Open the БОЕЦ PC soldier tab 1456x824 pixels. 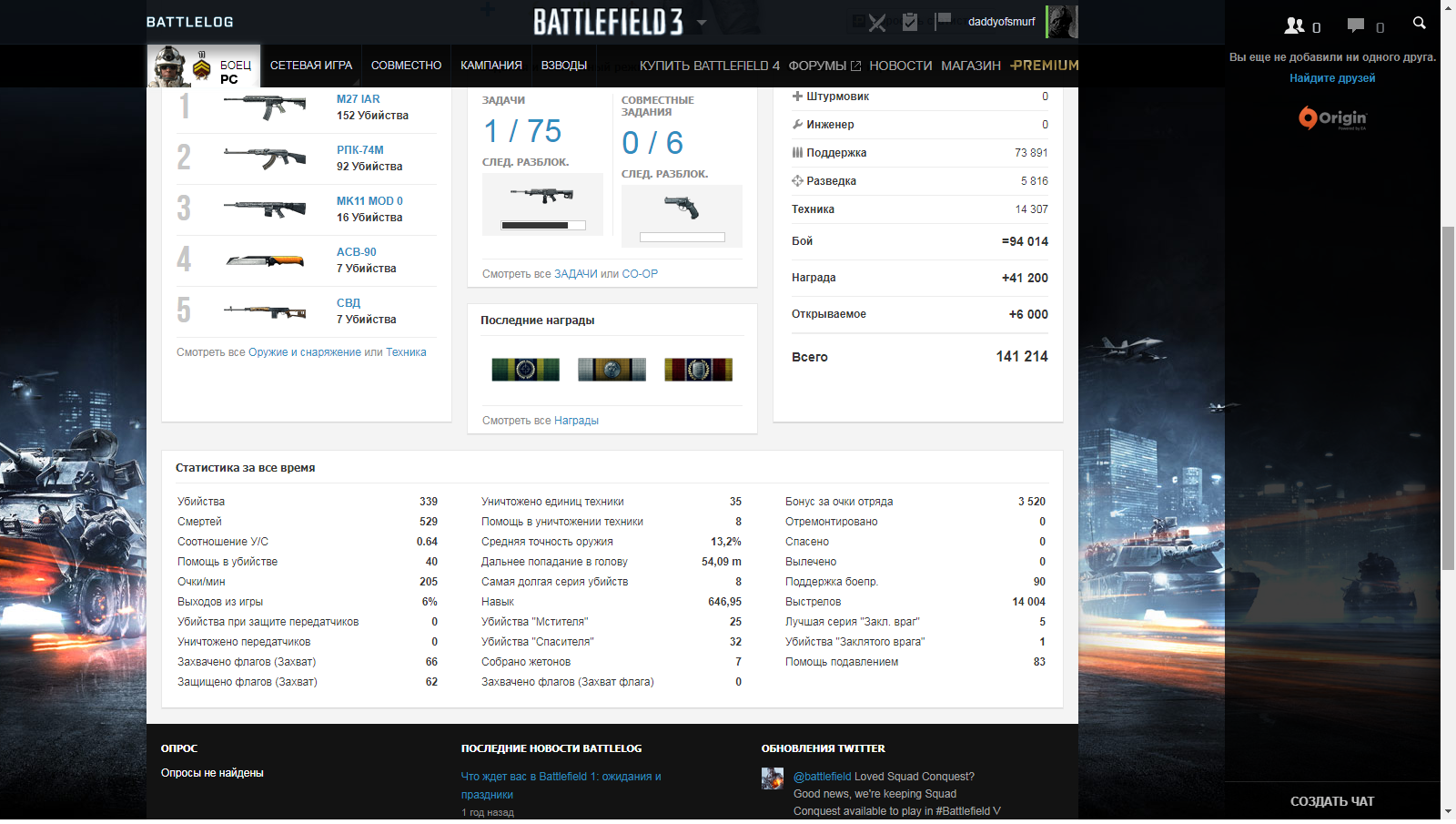(204, 66)
